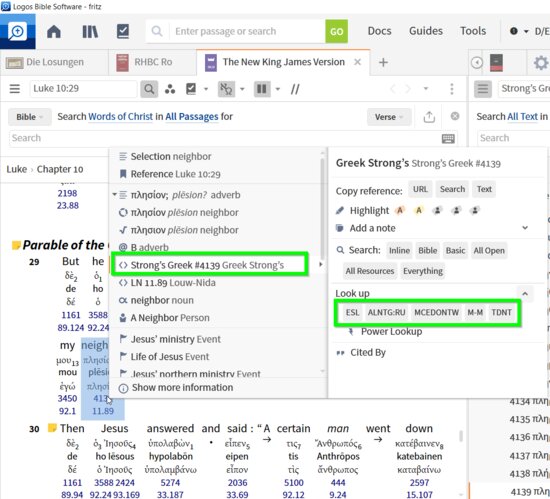Open the Library books icon

[90, 32]
